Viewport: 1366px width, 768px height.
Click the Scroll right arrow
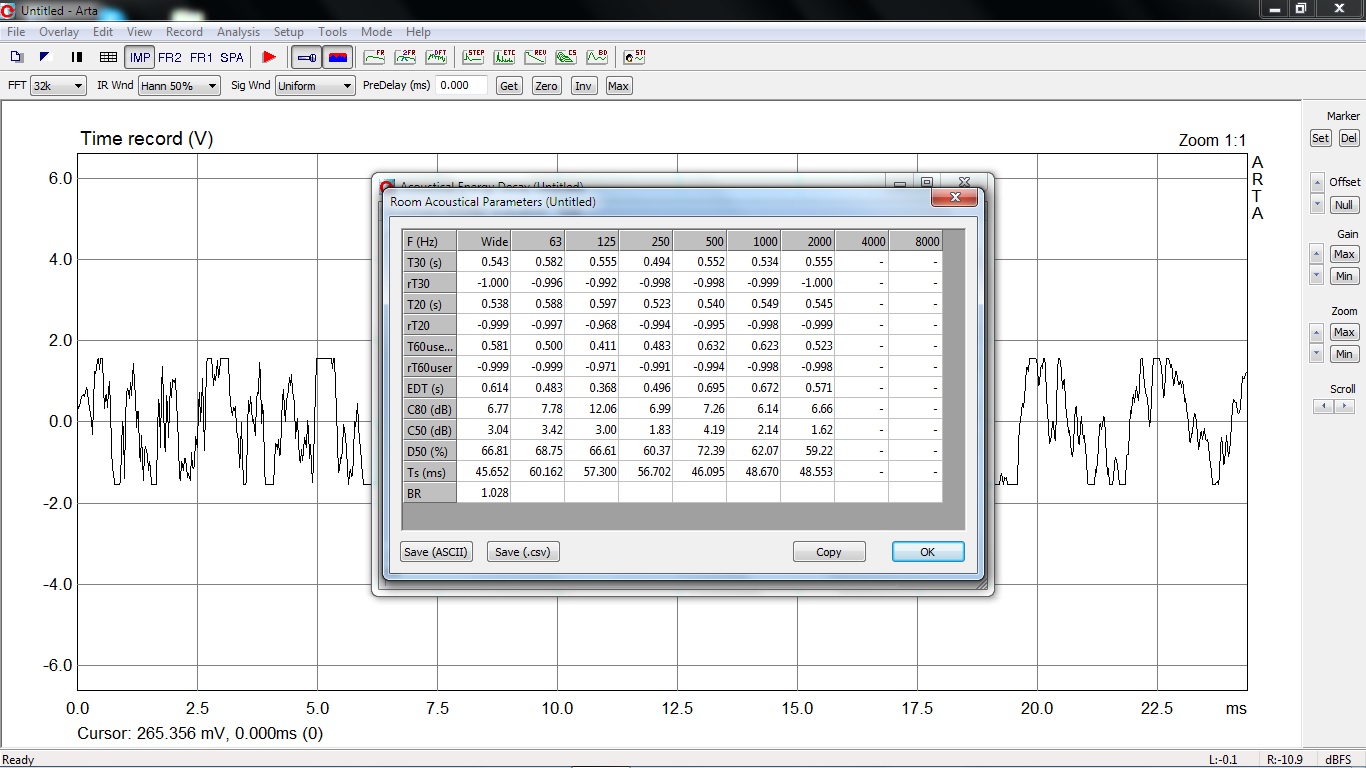pyautogui.click(x=1345, y=406)
